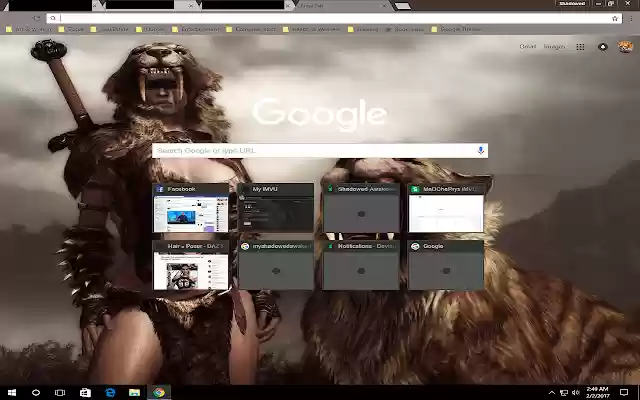Open the Google apps grid
This screenshot has width=640, height=400.
pyautogui.click(x=580, y=47)
